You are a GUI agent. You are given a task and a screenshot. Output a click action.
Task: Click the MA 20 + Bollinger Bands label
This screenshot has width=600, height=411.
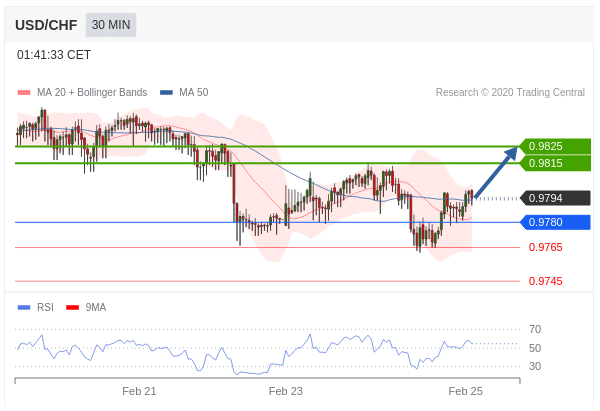(92, 92)
